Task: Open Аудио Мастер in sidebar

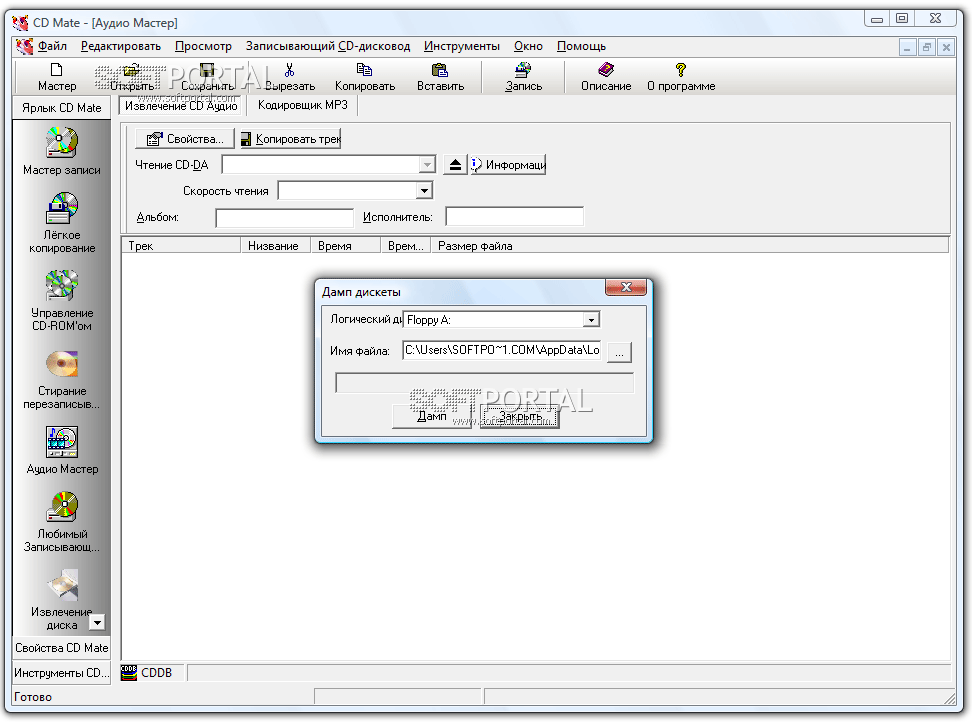Action: point(61,451)
